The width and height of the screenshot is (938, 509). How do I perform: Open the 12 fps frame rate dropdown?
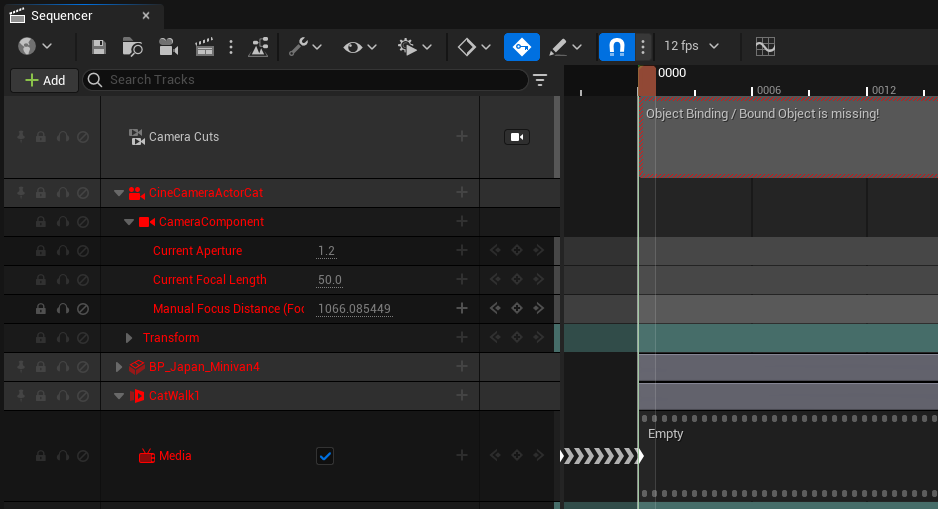click(x=692, y=47)
